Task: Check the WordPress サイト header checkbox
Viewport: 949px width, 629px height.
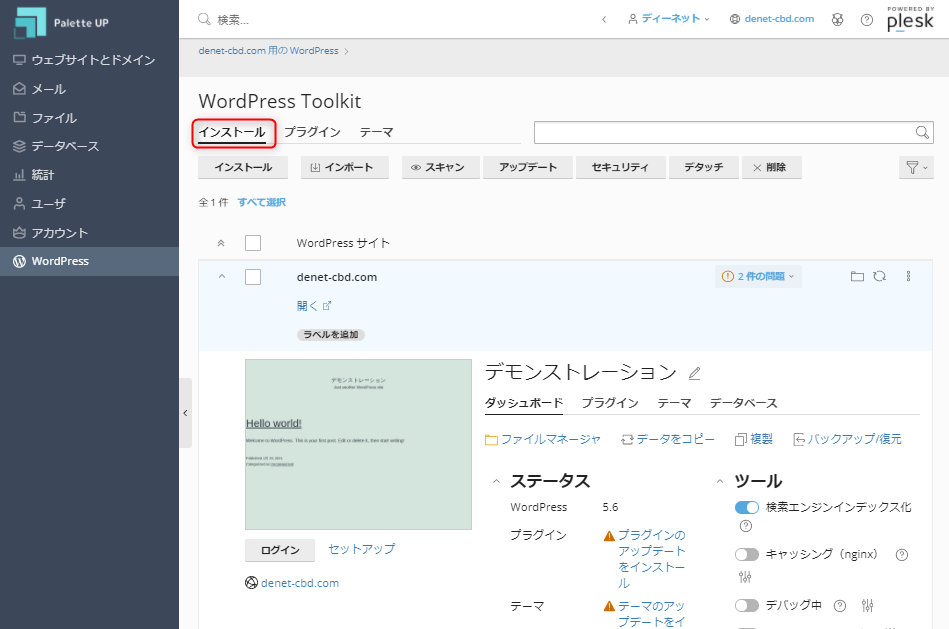Action: [253, 243]
